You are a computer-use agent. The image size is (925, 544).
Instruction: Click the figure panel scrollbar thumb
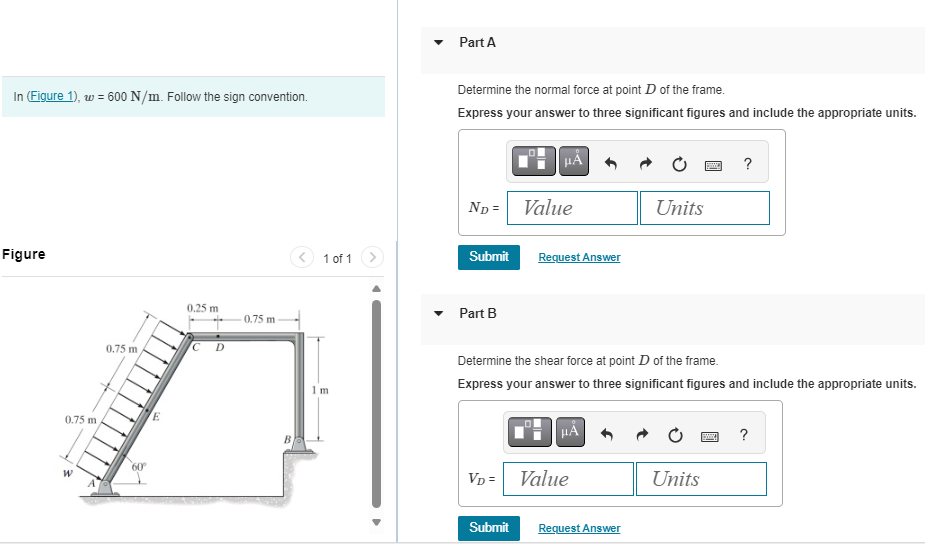pyautogui.click(x=376, y=404)
